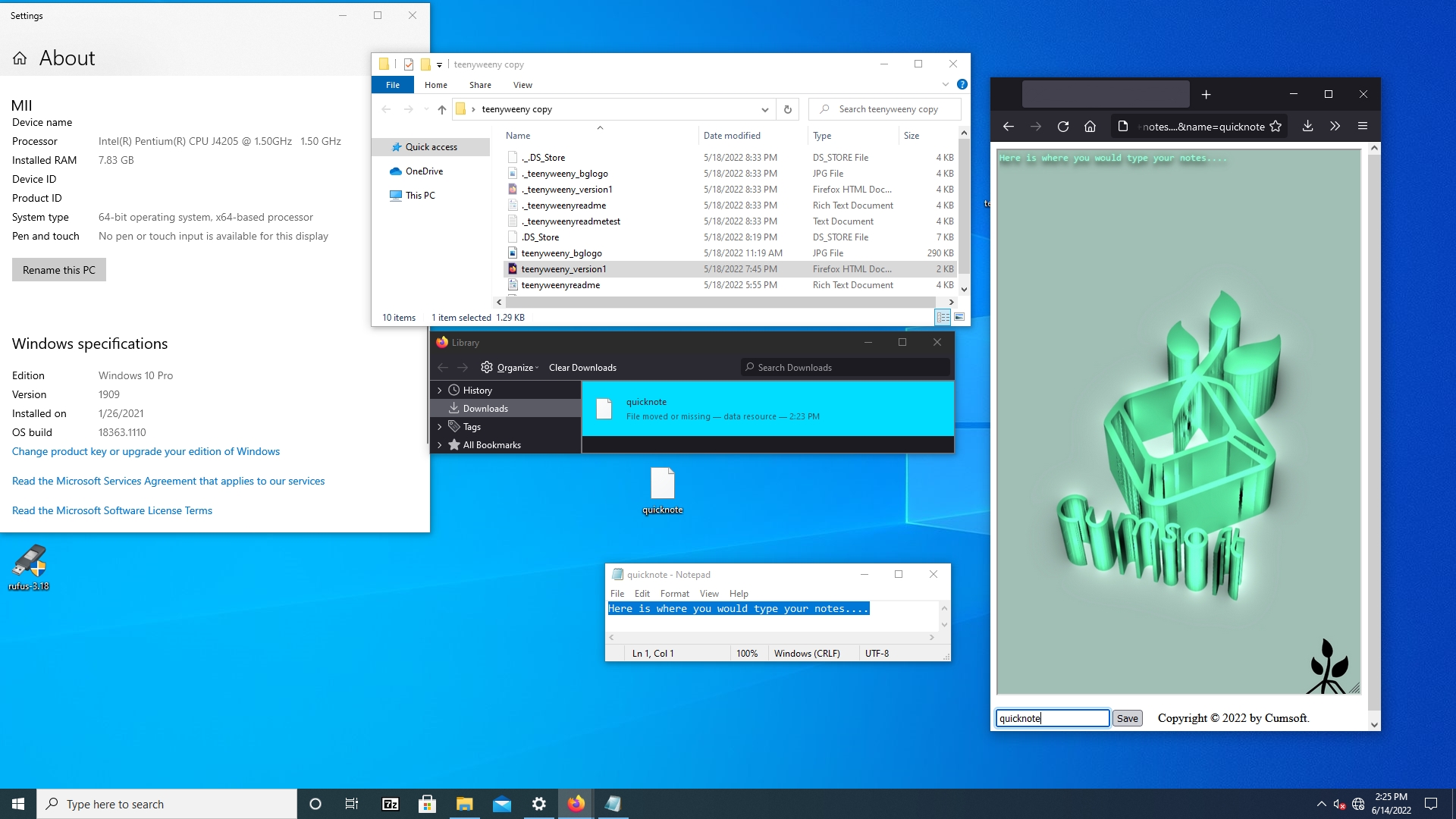1456x819 pixels.
Task: Bookmark page with star icon
Action: click(1276, 127)
